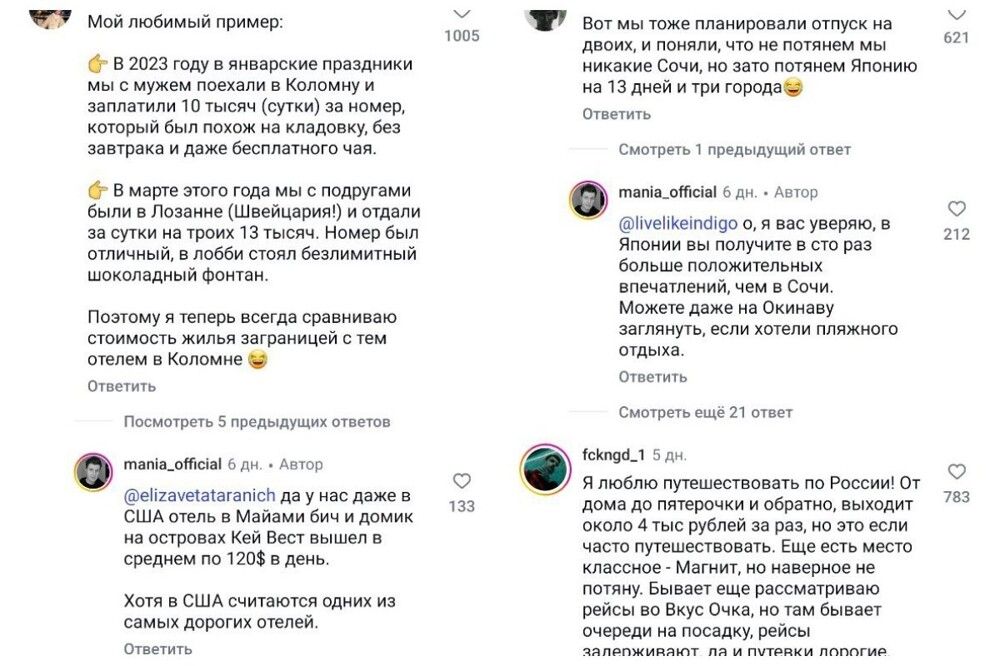Like the comment with 133 likes
This screenshot has width=1000, height=666.
pos(461,481)
